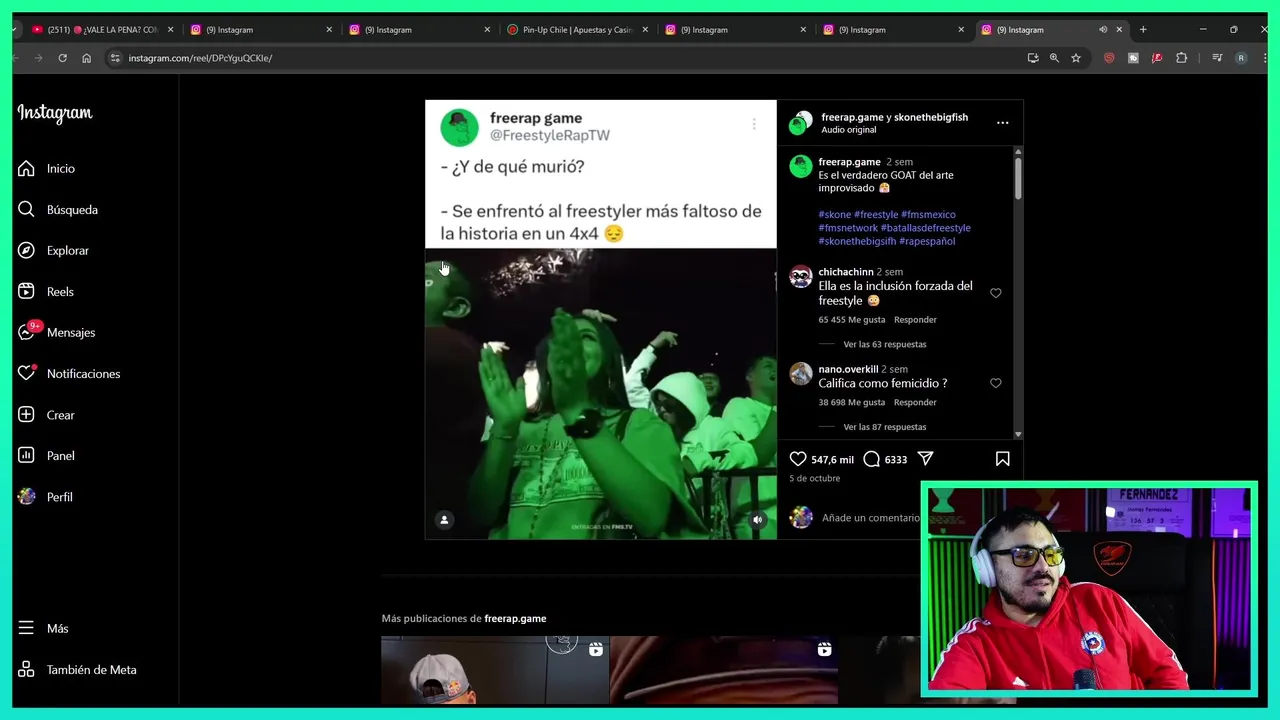View site information next to the URL
The width and height of the screenshot is (1280, 720).
[115, 58]
